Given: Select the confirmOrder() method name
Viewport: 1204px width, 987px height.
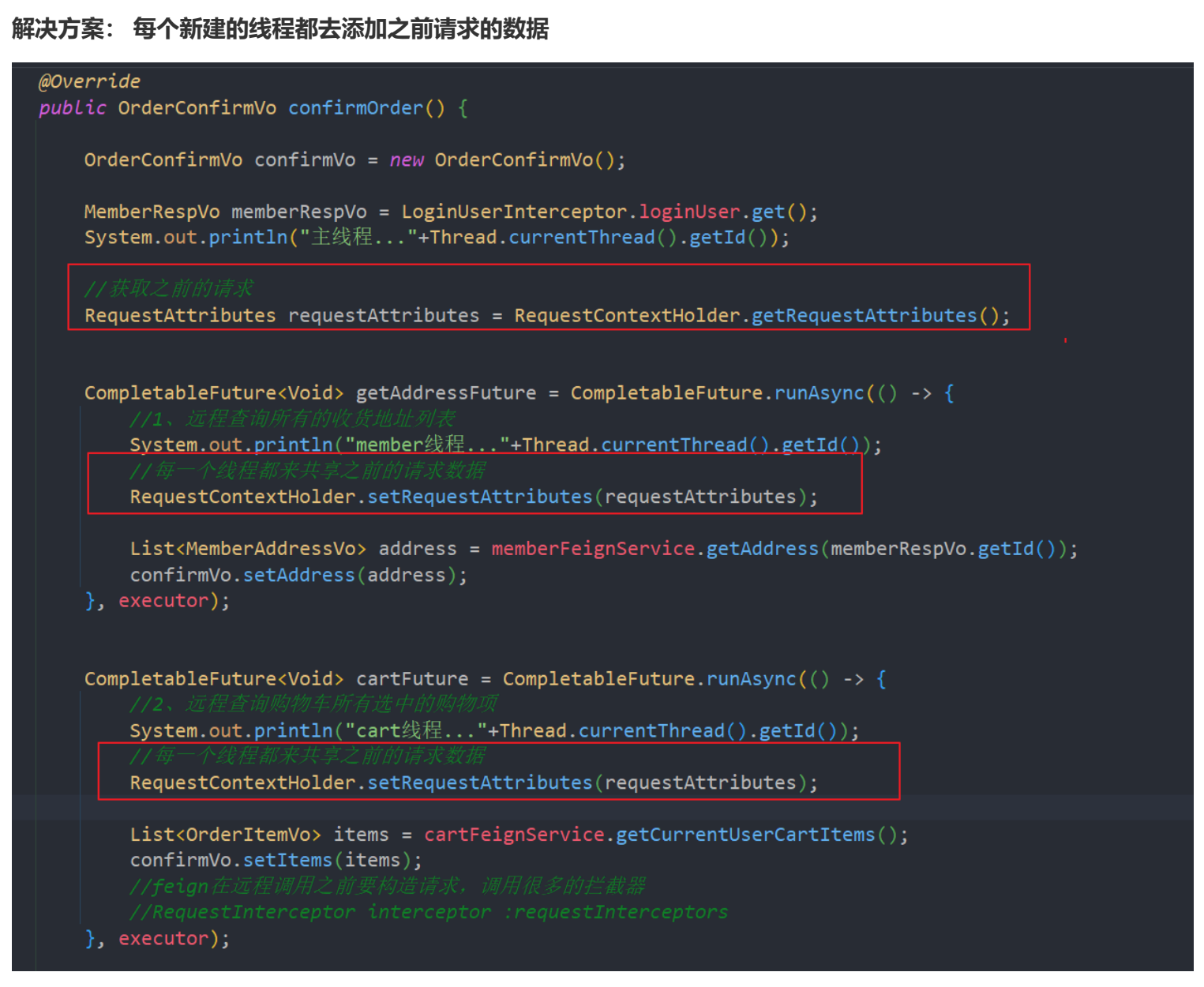Looking at the screenshot, I should [366, 107].
